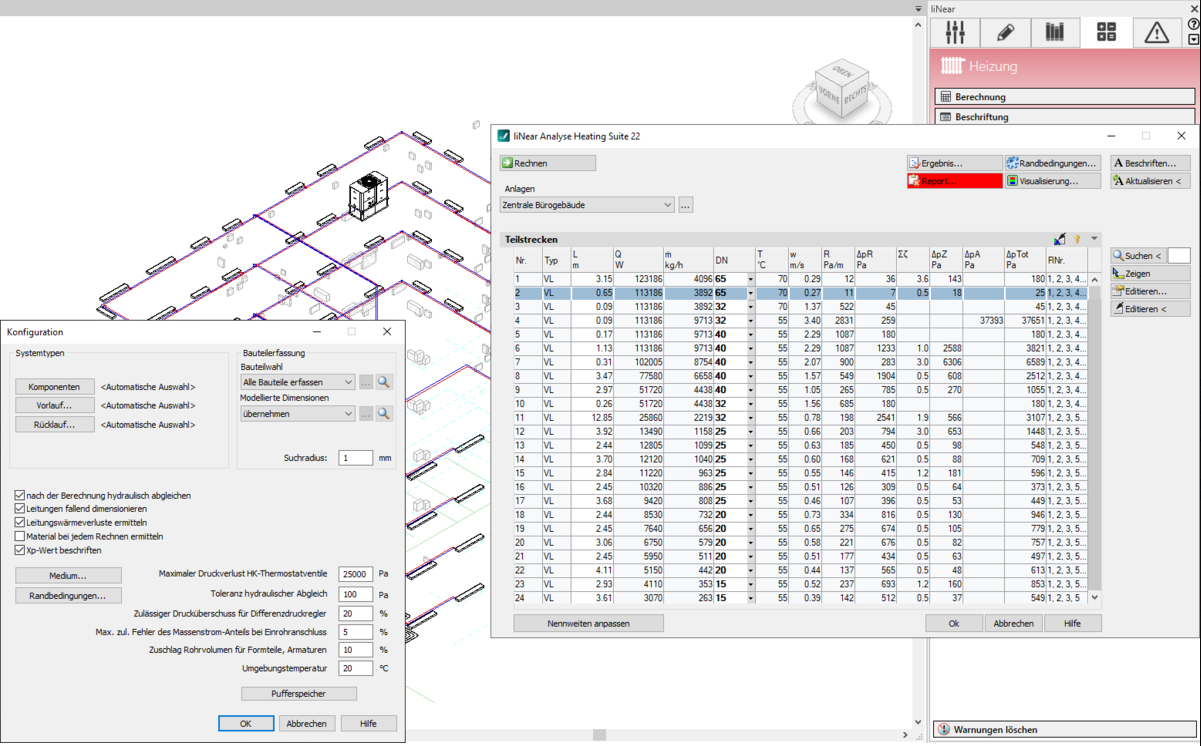Click the key icon above Teilstrecken table
Screen dimensions: 1201x746
[x=1077, y=240]
